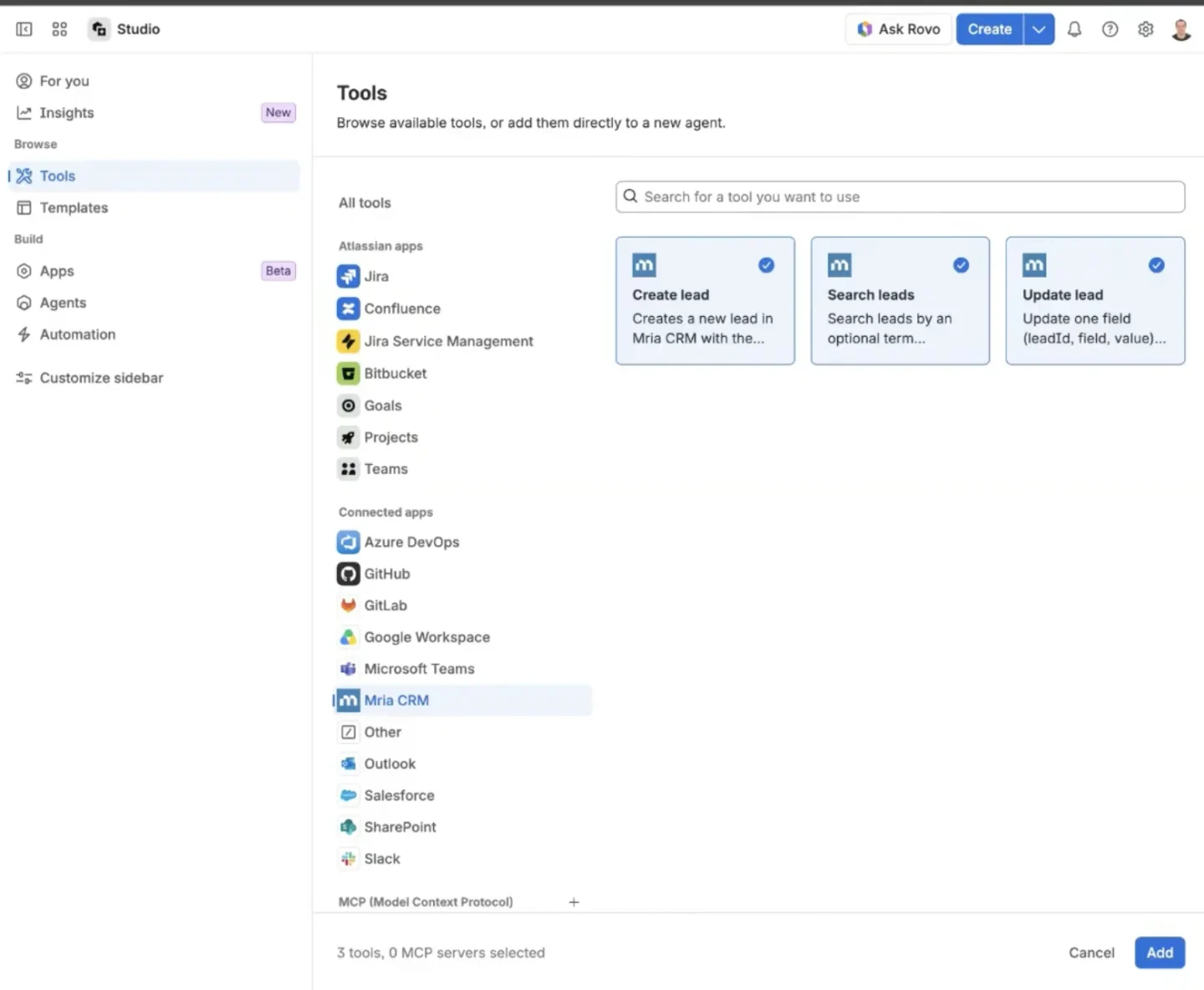Click the Outlook label

click(390, 763)
